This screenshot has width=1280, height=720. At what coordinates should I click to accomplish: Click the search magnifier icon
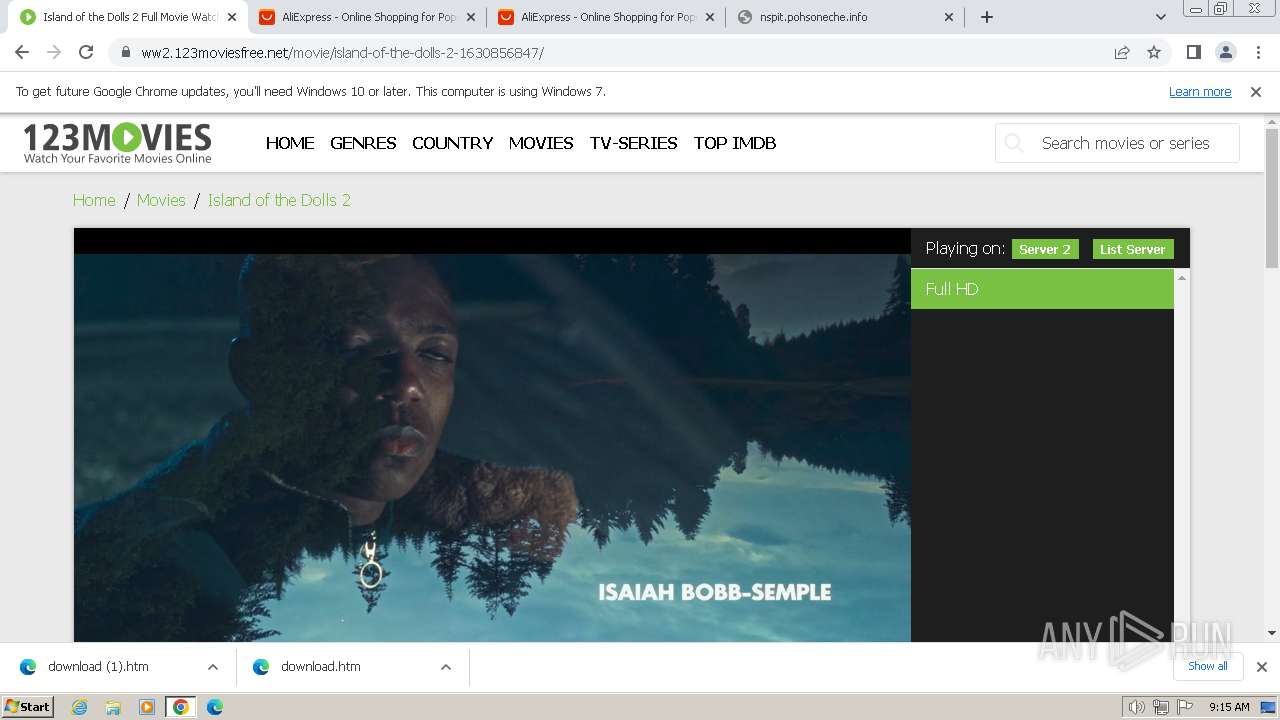[x=1014, y=143]
